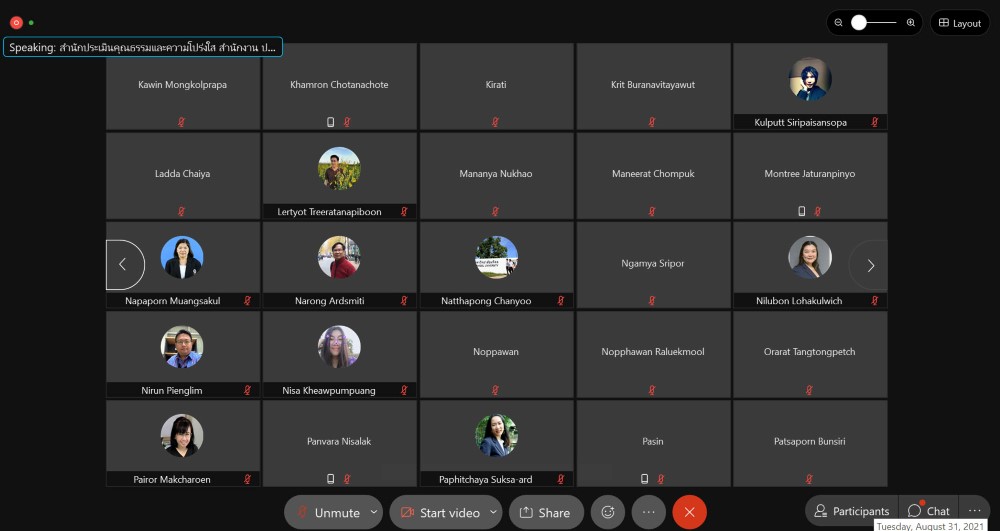Click the Share button
Image resolution: width=1000 pixels, height=531 pixels.
point(545,512)
